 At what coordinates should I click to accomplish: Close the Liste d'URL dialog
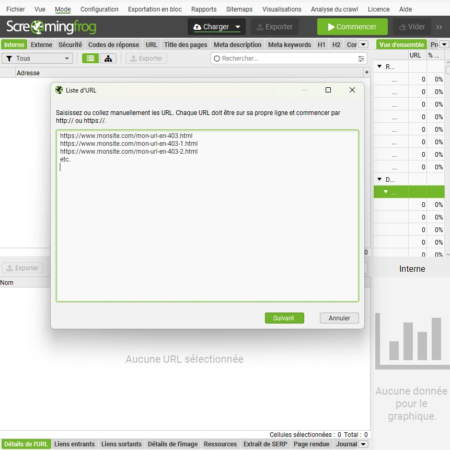[x=352, y=90]
